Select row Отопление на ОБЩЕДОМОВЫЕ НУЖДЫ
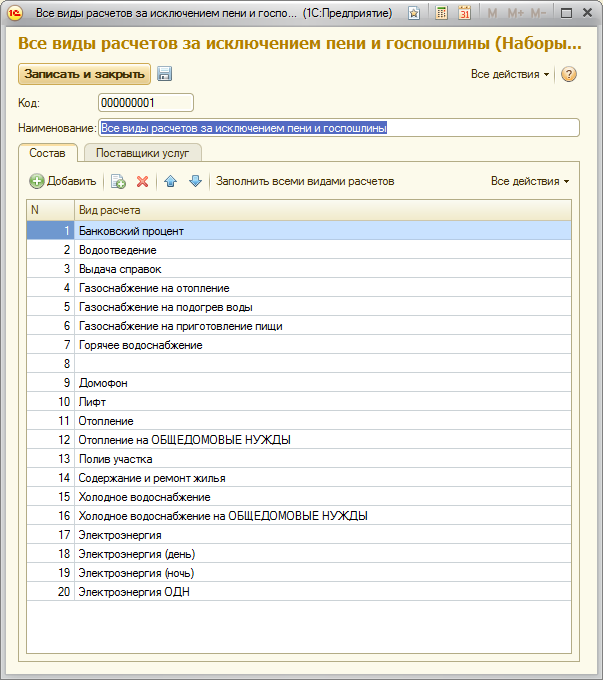Viewport: 603px width, 680px height. tap(299, 440)
